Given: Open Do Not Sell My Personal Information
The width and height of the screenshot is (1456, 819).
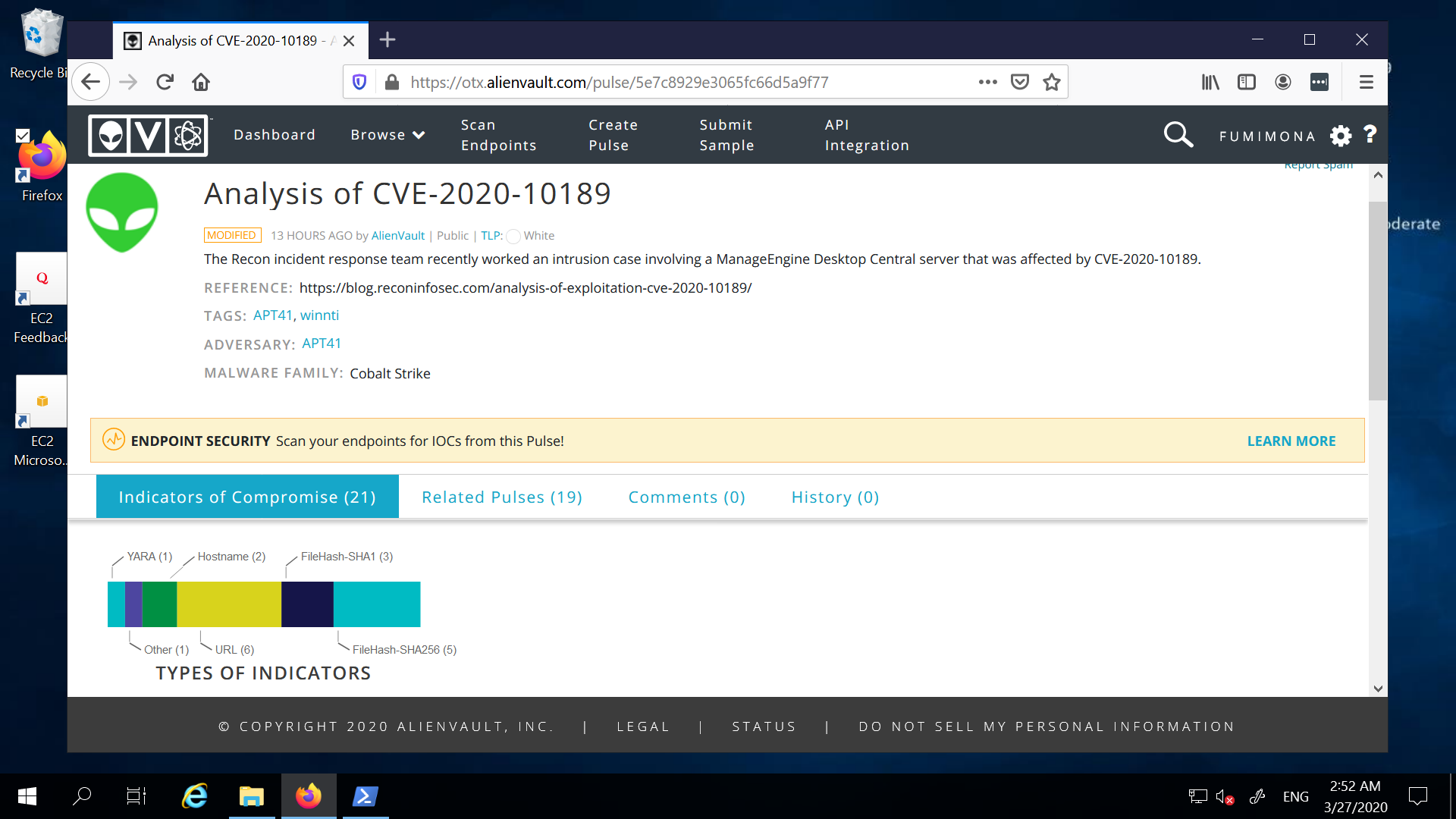Looking at the screenshot, I should tap(1046, 726).
